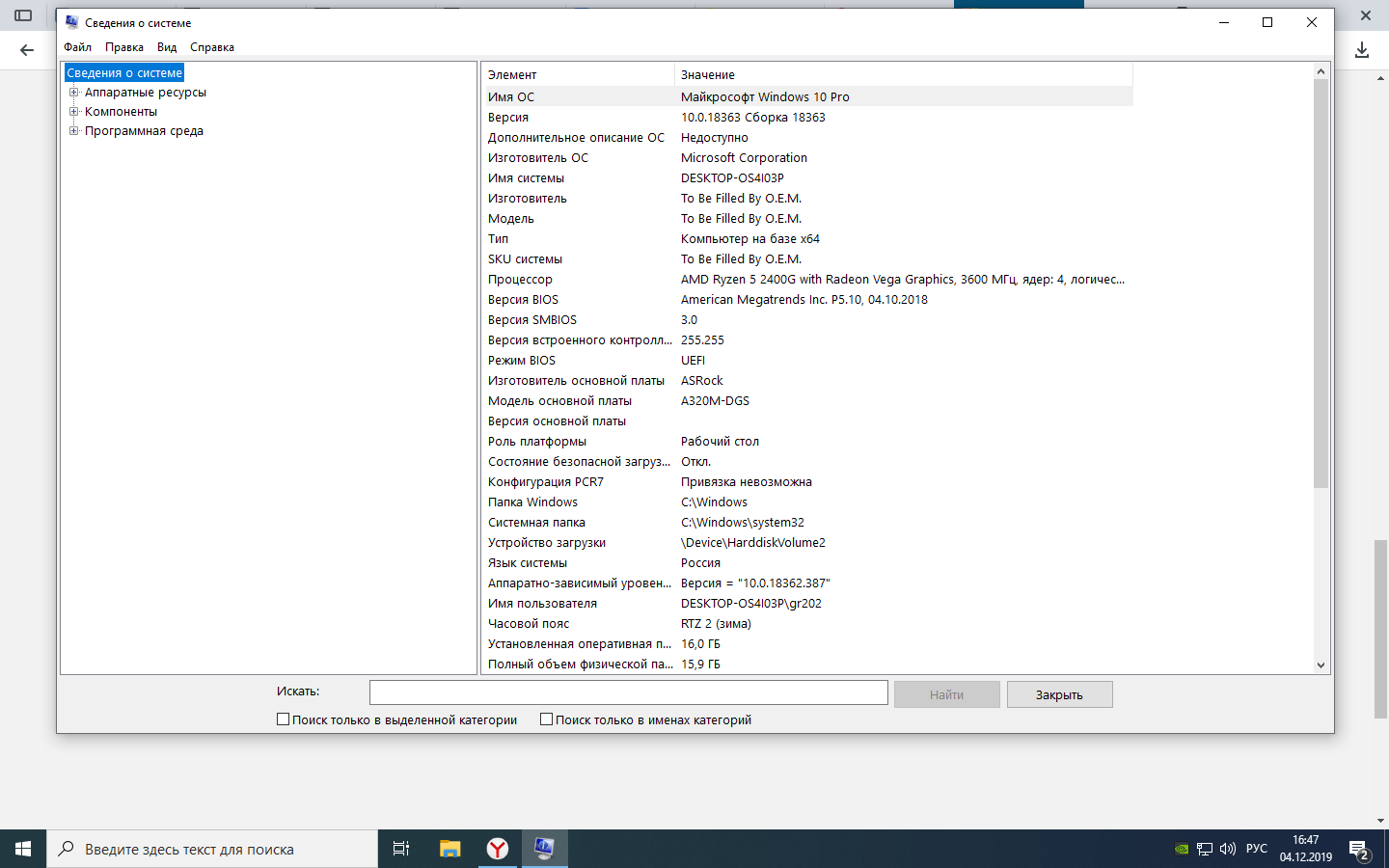Click value AMD Ryzen 5 2400G
Image resolution: width=1389 pixels, height=868 pixels.
[902, 279]
